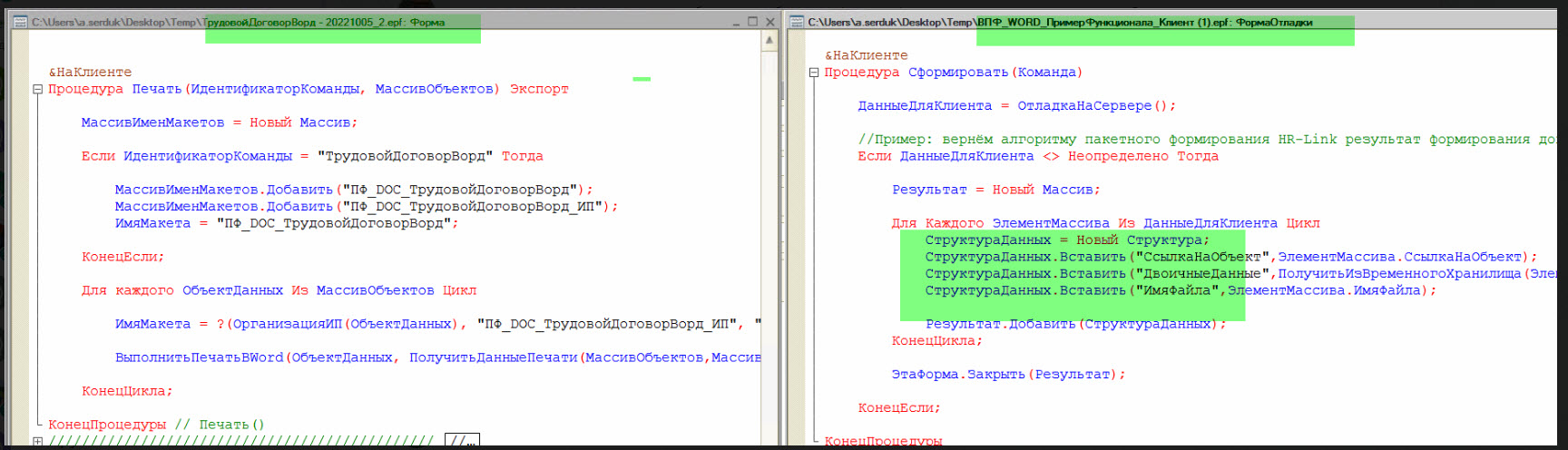Click the Экспорт keyword in procedure header
Image resolution: width=1568 pixels, height=450 pixels.
click(x=539, y=89)
